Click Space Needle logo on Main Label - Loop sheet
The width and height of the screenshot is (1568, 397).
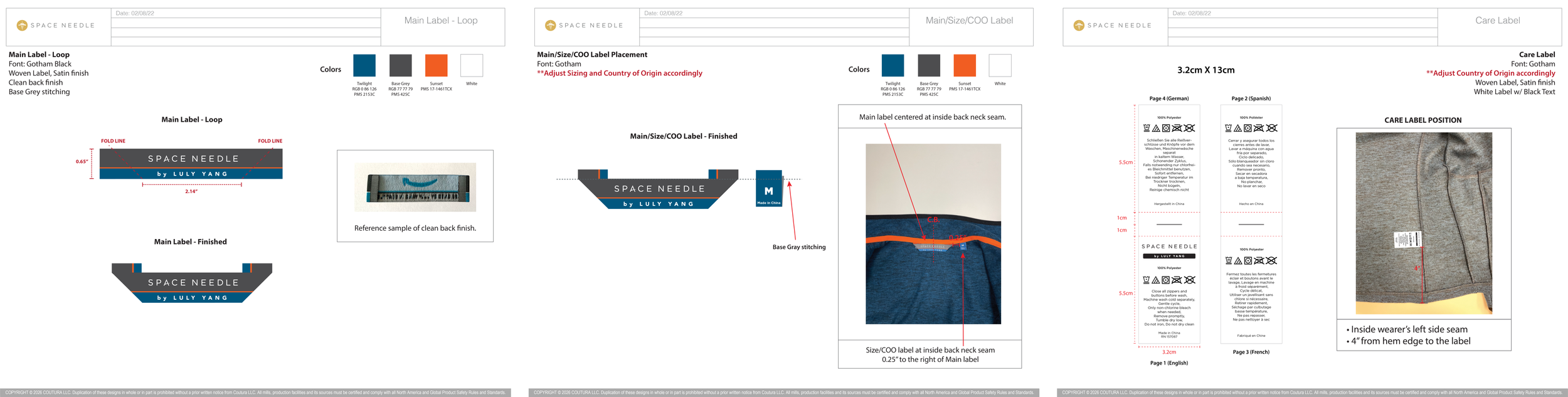click(56, 26)
